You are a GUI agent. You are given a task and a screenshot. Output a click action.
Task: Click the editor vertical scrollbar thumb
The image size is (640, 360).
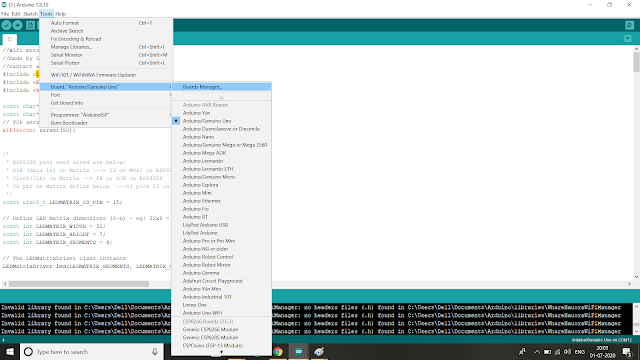(x=636, y=62)
